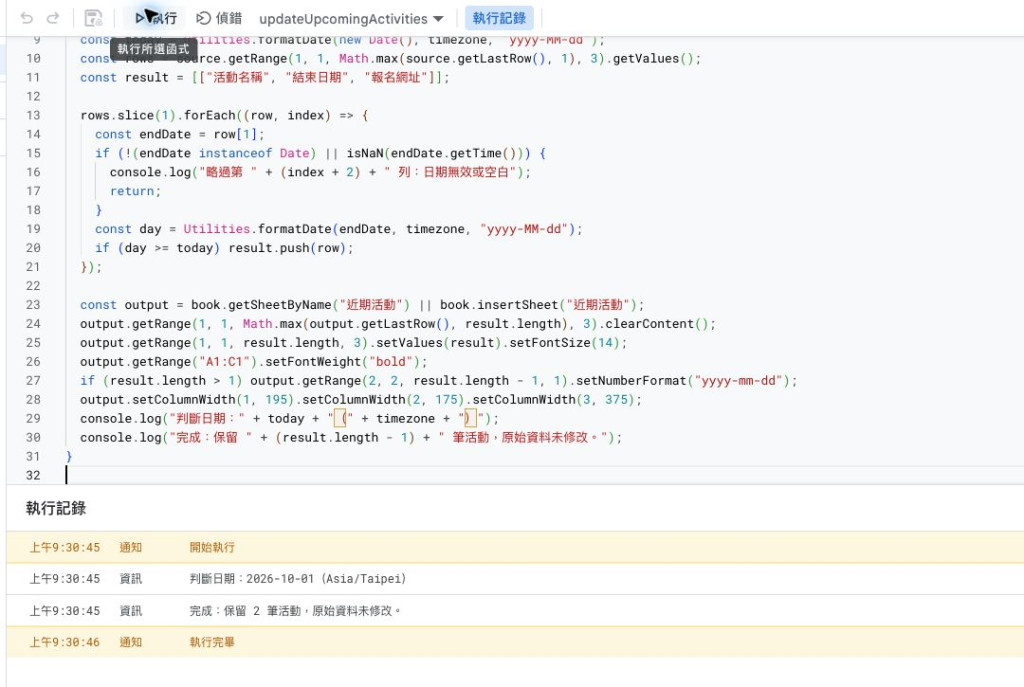Select the 開始執行 log entry
Image resolution: width=1024 pixels, height=687 pixels.
click(515, 547)
